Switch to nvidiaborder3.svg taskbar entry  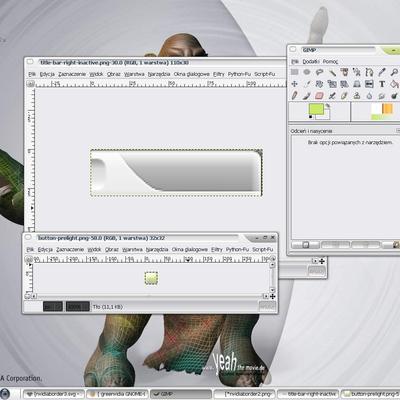click(x=53, y=394)
